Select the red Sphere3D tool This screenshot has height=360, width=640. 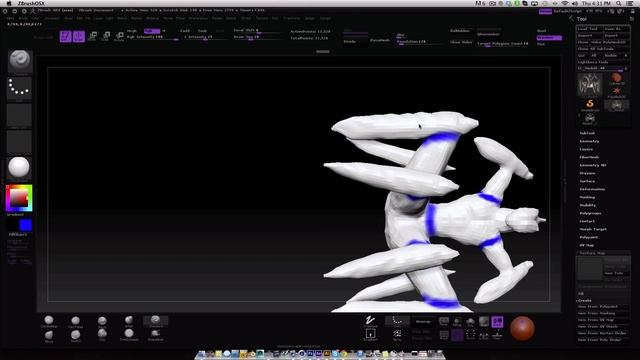point(616,78)
